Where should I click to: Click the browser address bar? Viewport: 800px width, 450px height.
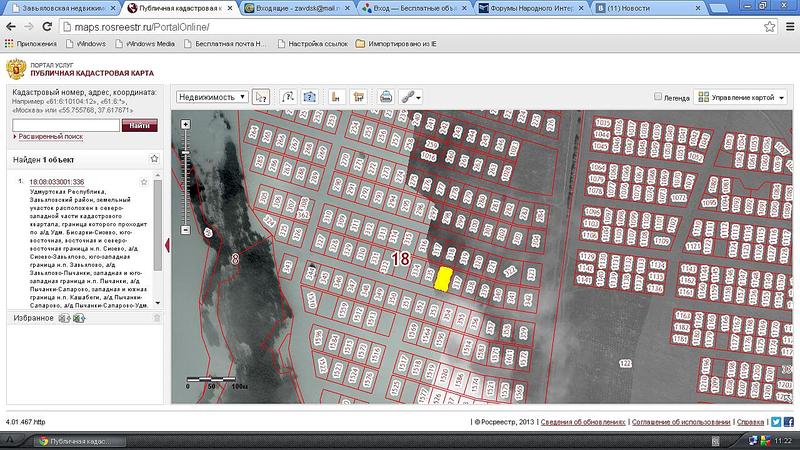click(x=413, y=27)
